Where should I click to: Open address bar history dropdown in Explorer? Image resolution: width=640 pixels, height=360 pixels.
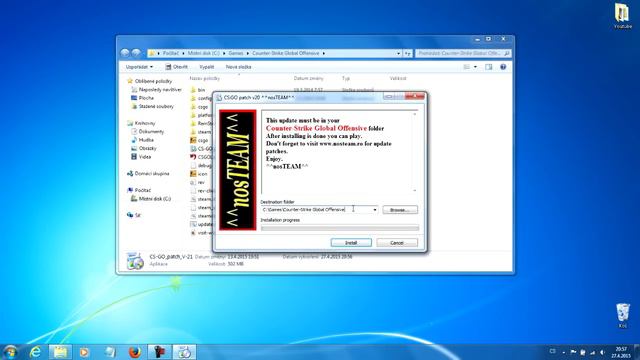click(398, 53)
